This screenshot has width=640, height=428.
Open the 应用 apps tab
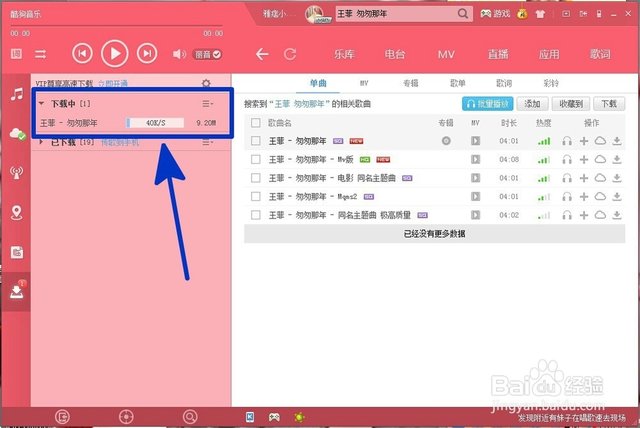549,54
